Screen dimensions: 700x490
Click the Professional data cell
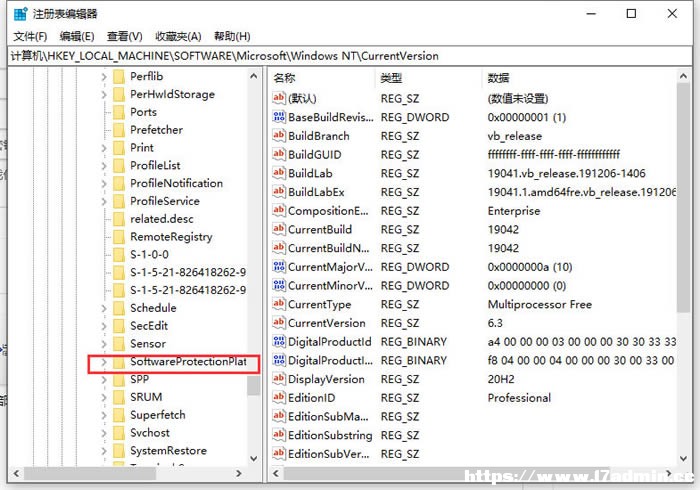[519, 399]
